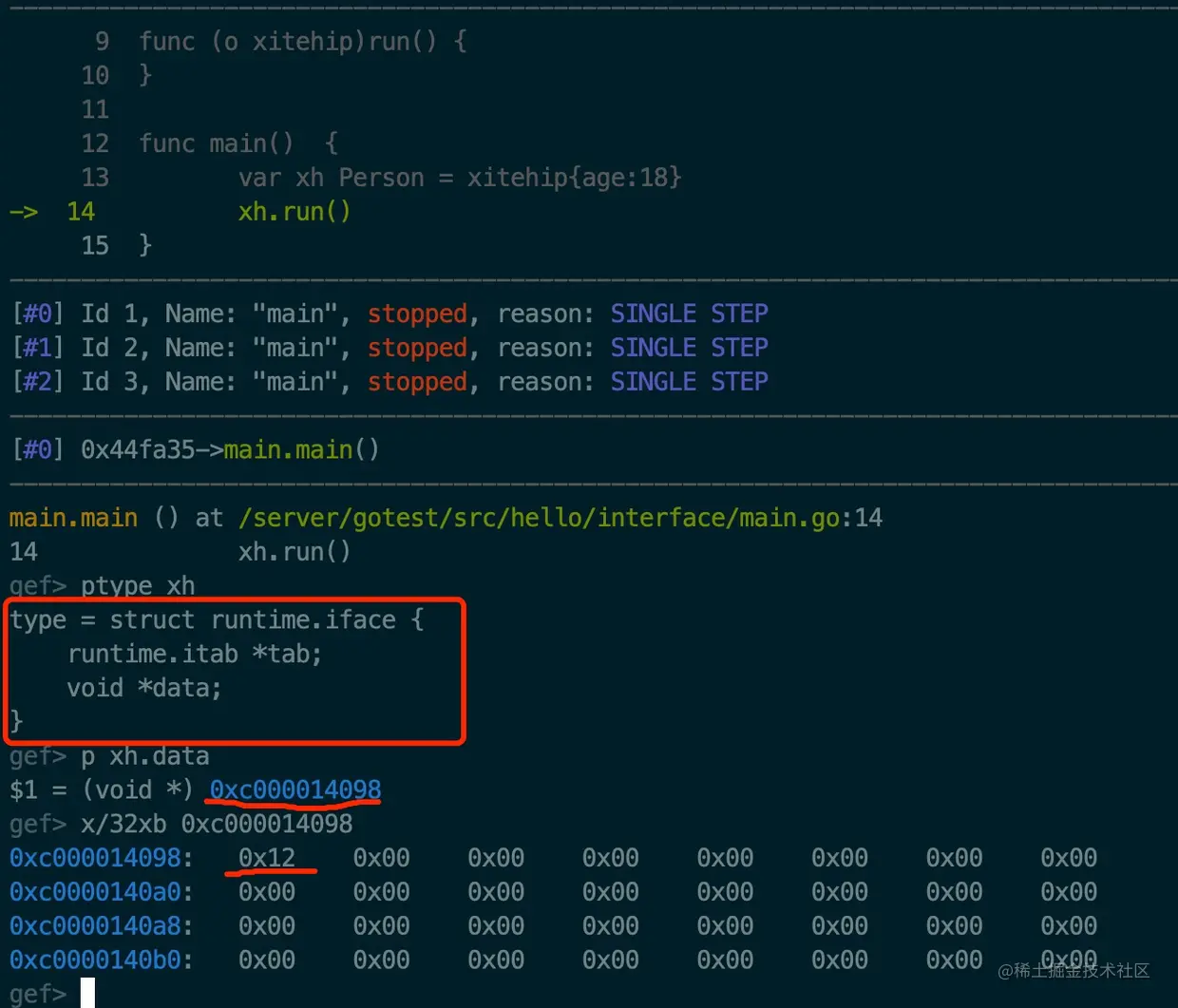
Task: Click address label '0xc0000140a8:'
Action: point(102,926)
